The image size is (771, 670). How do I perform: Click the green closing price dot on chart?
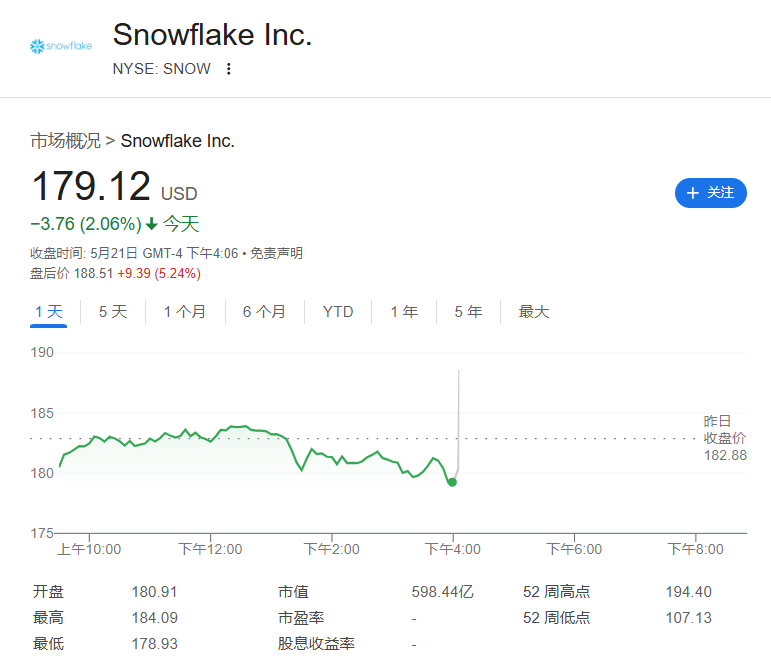pyautogui.click(x=452, y=483)
